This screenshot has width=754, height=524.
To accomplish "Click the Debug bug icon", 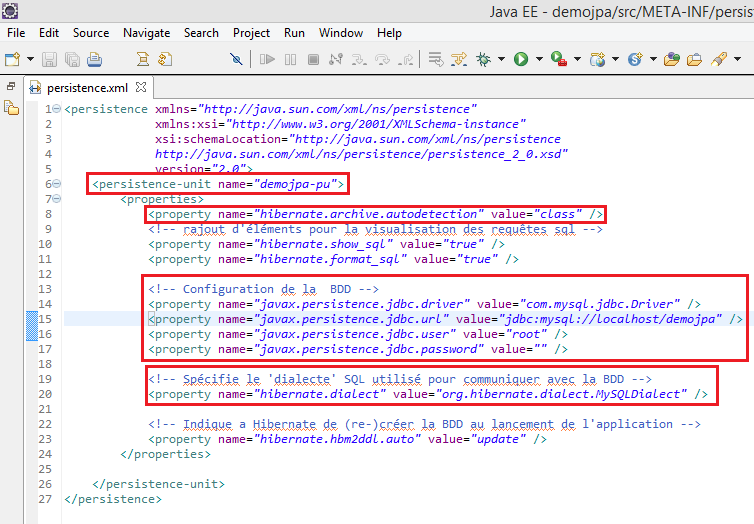I will (483, 60).
